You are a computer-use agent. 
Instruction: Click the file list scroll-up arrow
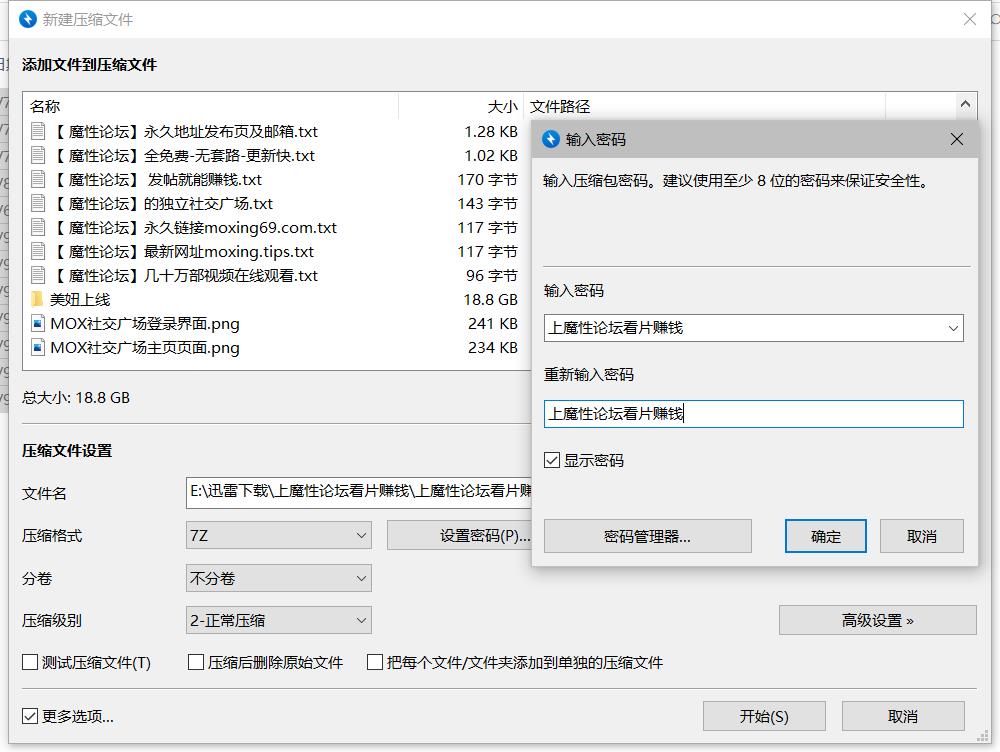point(965,104)
